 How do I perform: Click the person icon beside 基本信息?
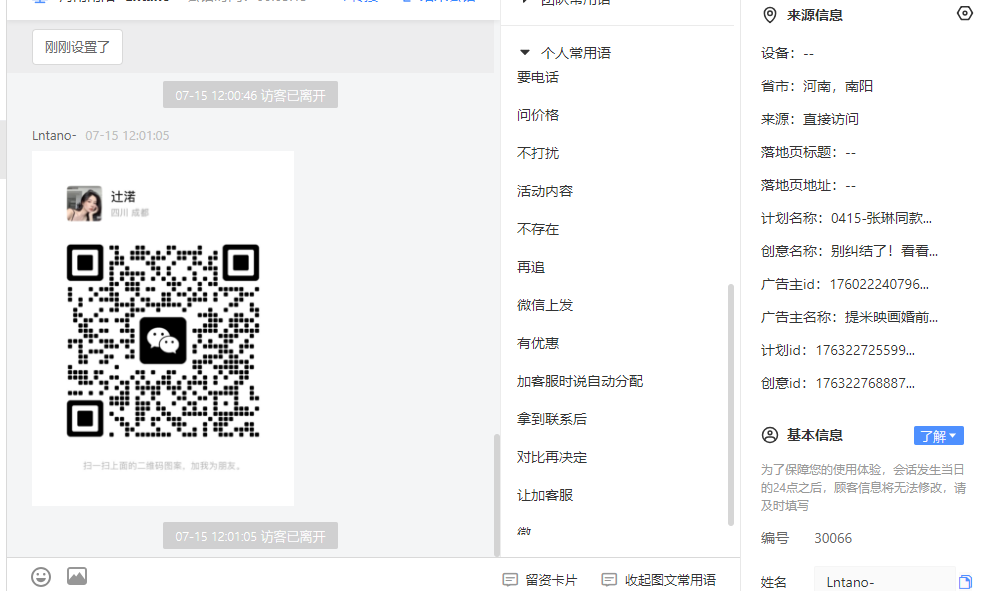coord(769,435)
